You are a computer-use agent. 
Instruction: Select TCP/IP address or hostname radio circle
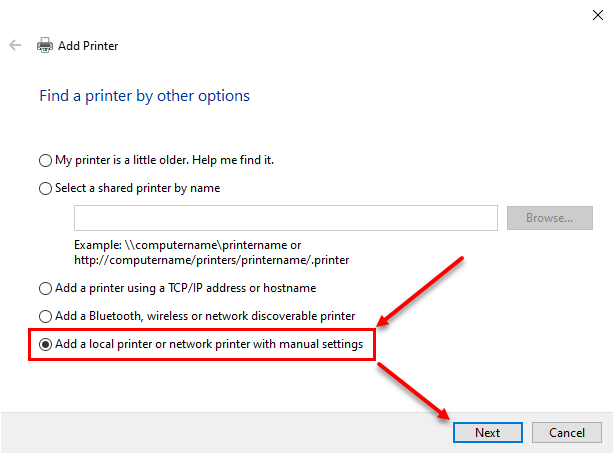pos(45,288)
